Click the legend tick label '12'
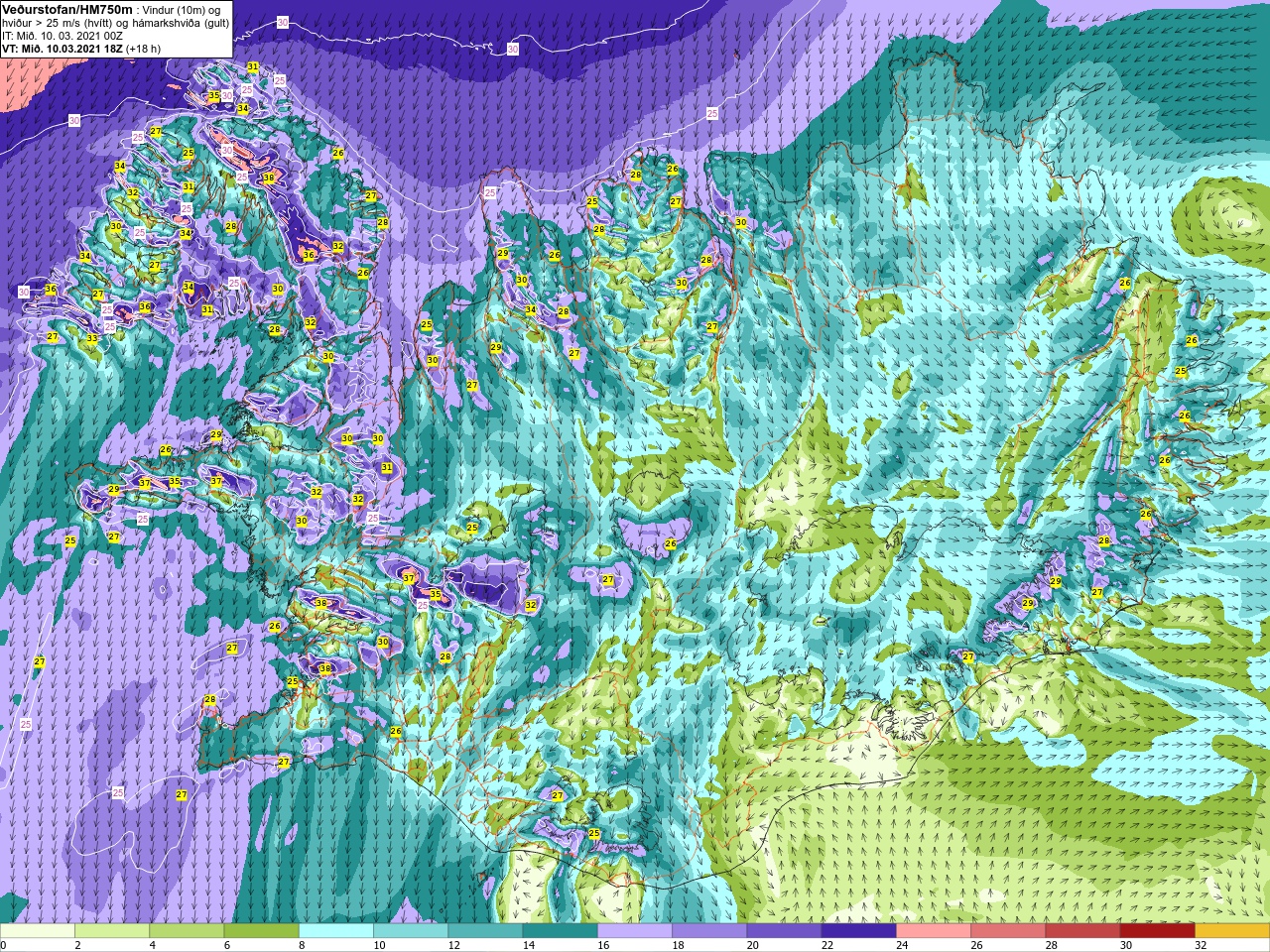Image resolution: width=1270 pixels, height=952 pixels. (453, 945)
